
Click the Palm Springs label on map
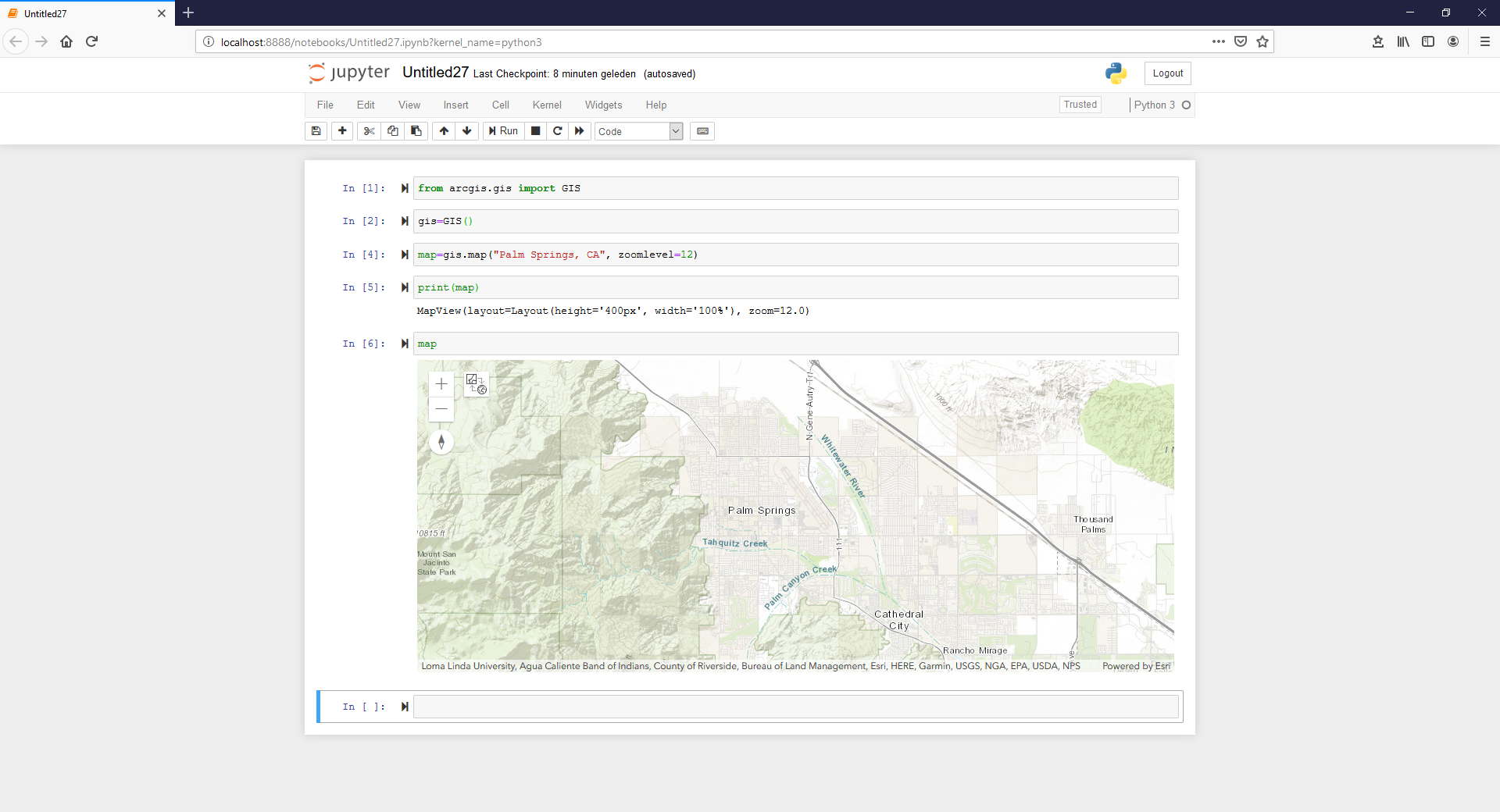coord(762,511)
